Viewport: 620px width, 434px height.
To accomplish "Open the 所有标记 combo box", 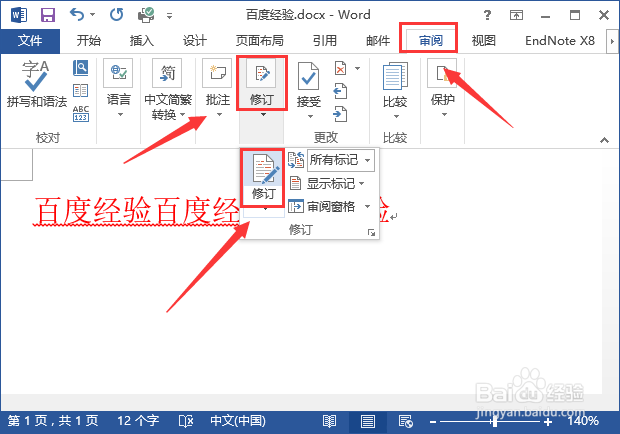I will [x=341, y=160].
